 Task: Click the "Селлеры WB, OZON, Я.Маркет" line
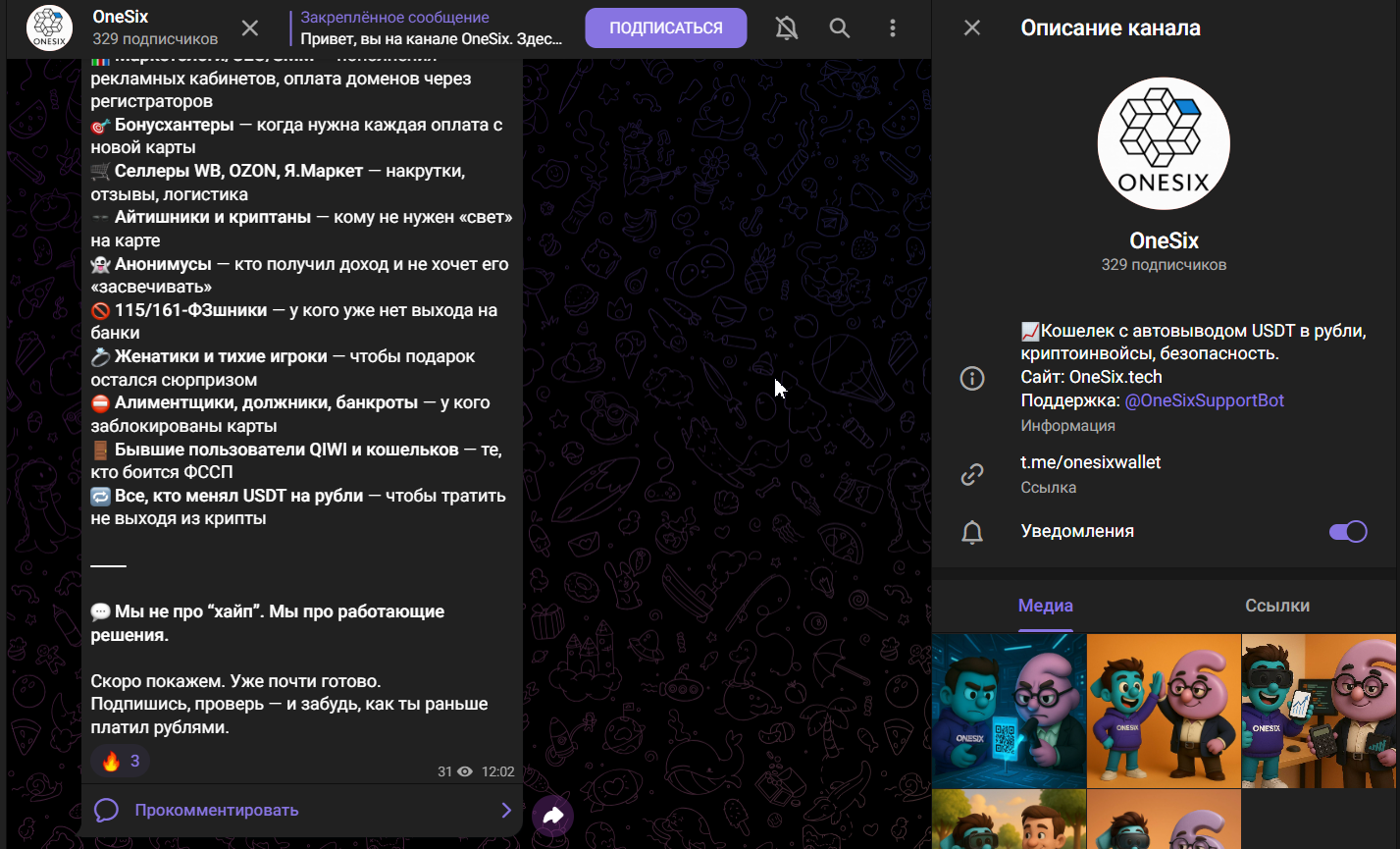(239, 171)
